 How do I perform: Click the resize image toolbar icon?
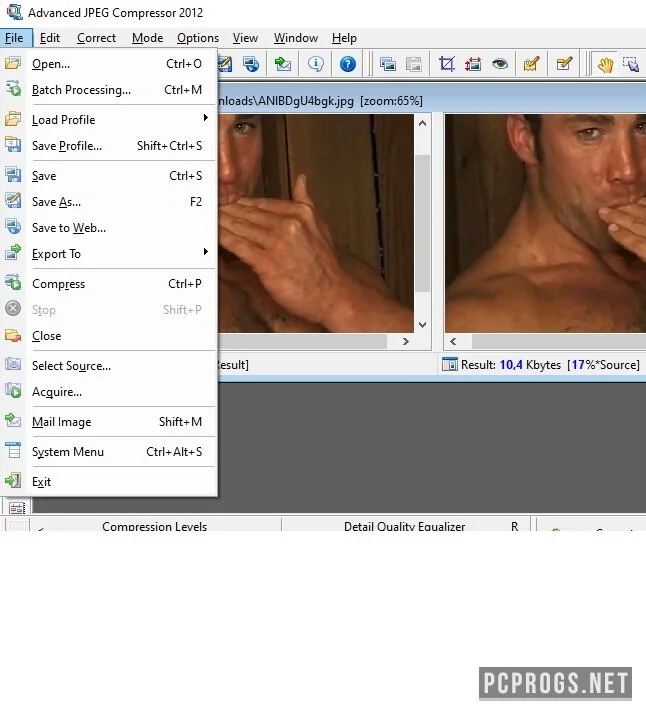point(473,64)
